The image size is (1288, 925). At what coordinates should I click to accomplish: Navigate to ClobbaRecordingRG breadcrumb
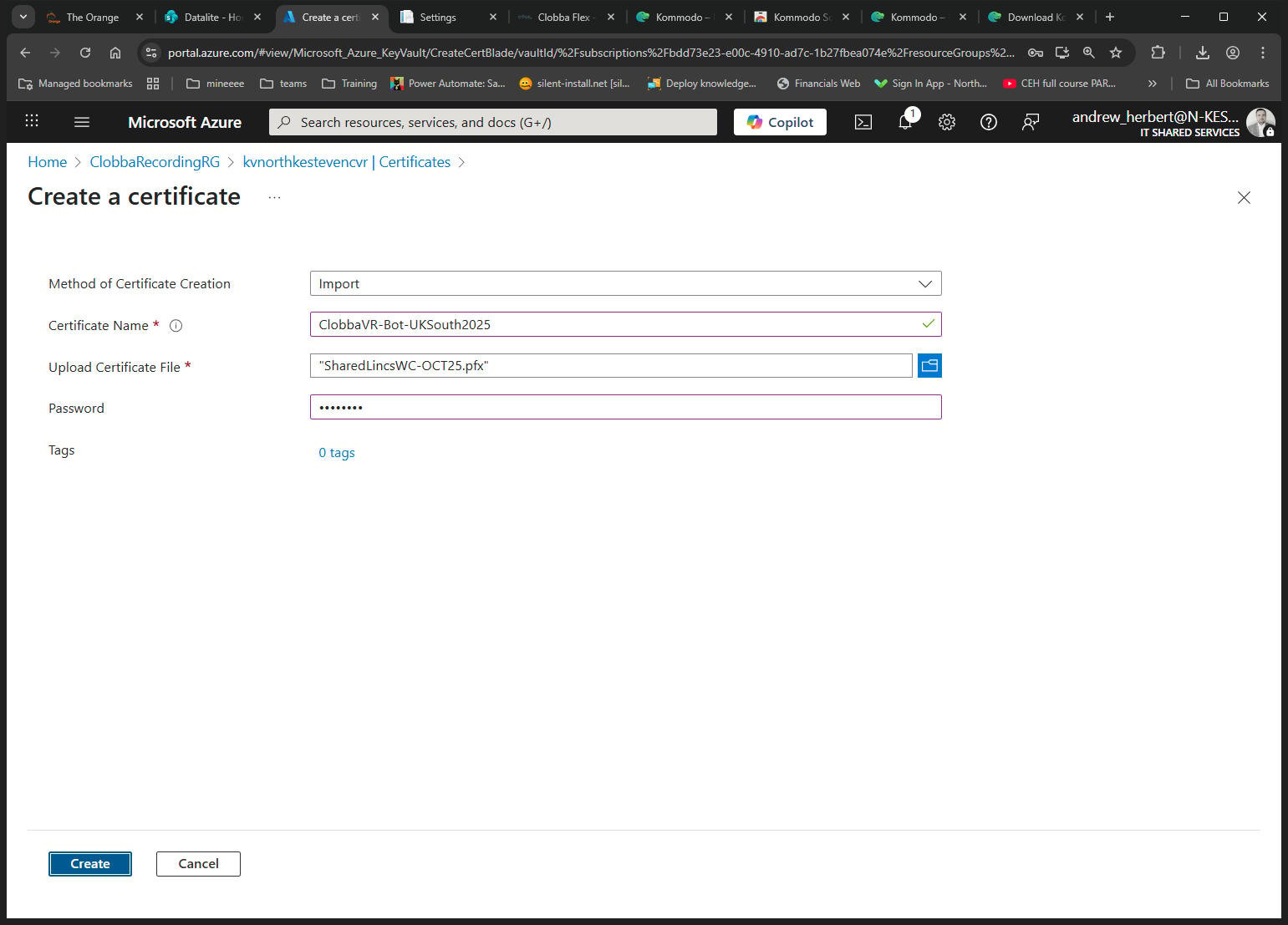155,162
